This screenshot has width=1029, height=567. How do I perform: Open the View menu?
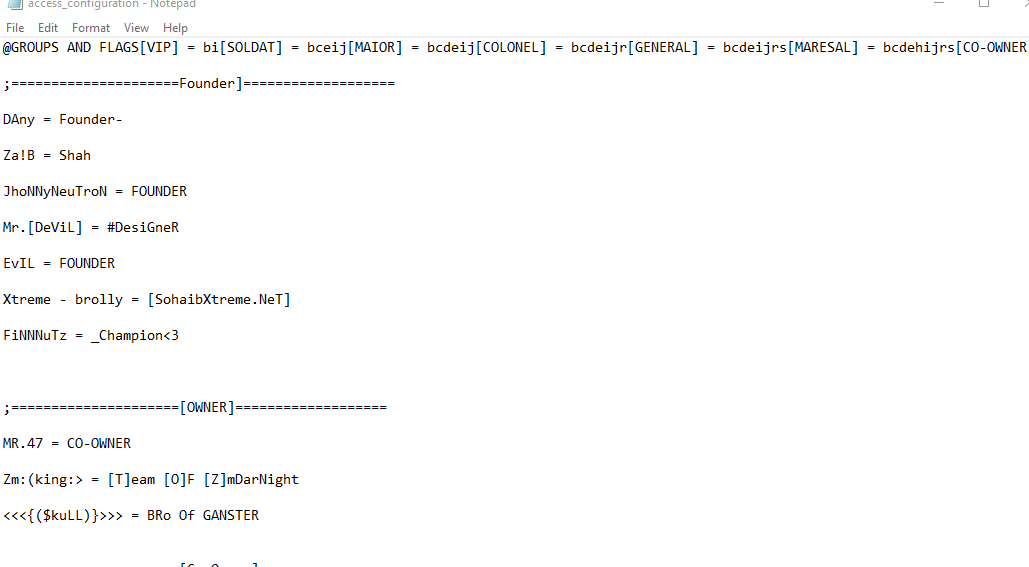coord(136,28)
